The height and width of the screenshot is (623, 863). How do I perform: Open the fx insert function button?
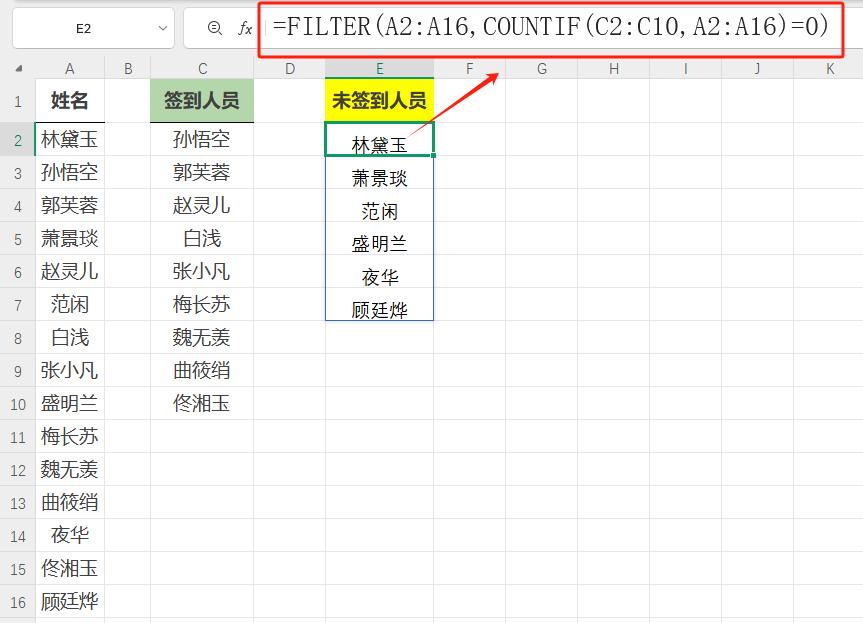pyautogui.click(x=245, y=28)
